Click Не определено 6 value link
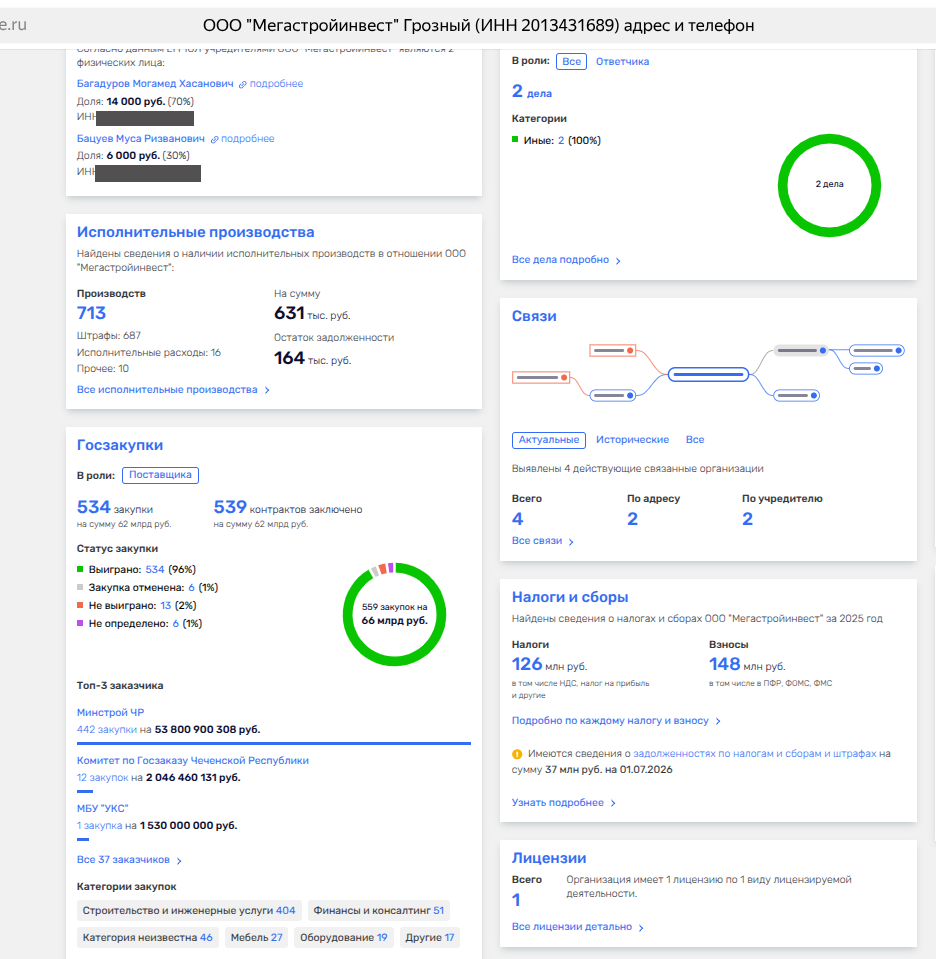Viewport: 936px width, 959px height. 176,624
